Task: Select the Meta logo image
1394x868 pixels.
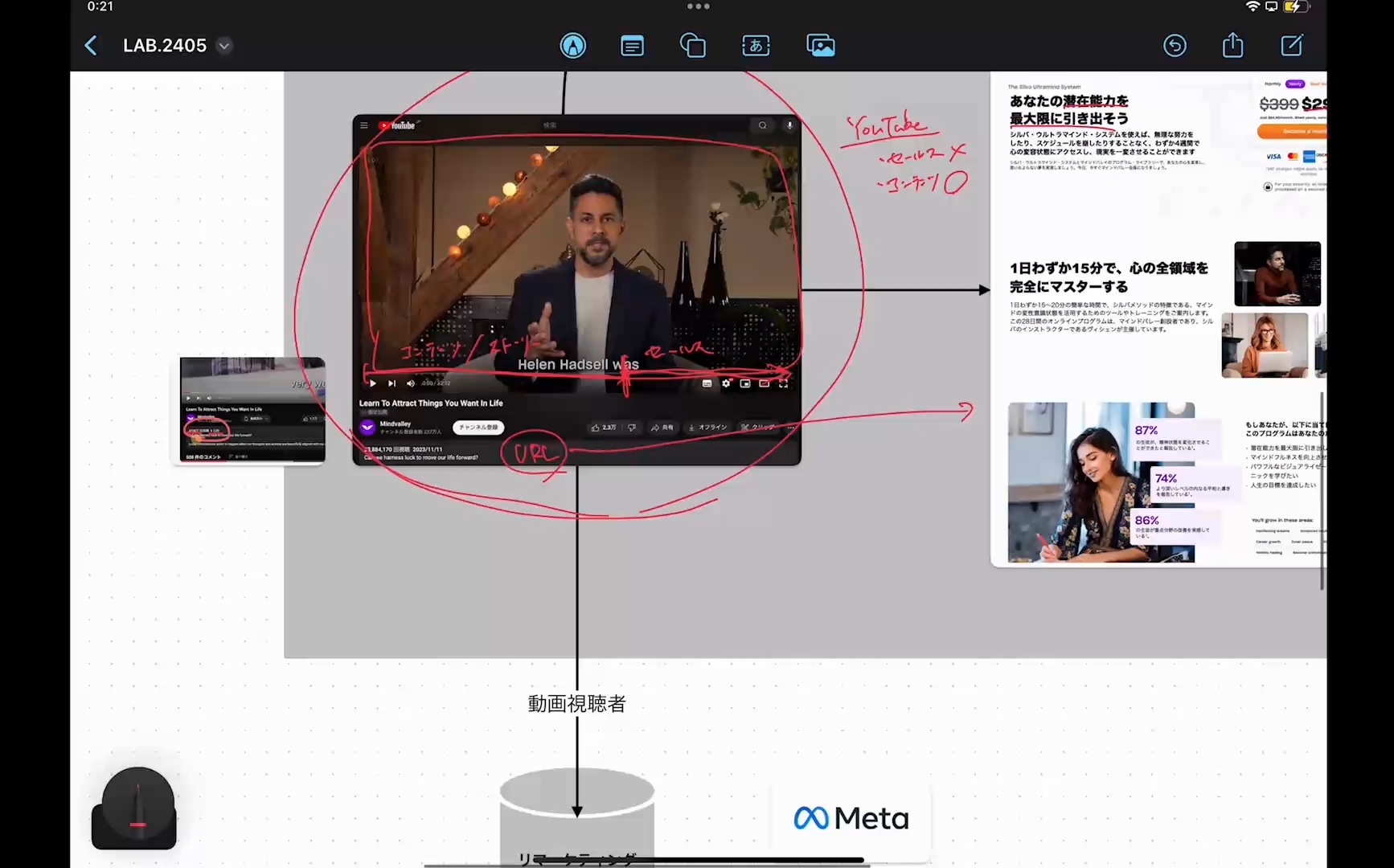Action: tap(851, 818)
